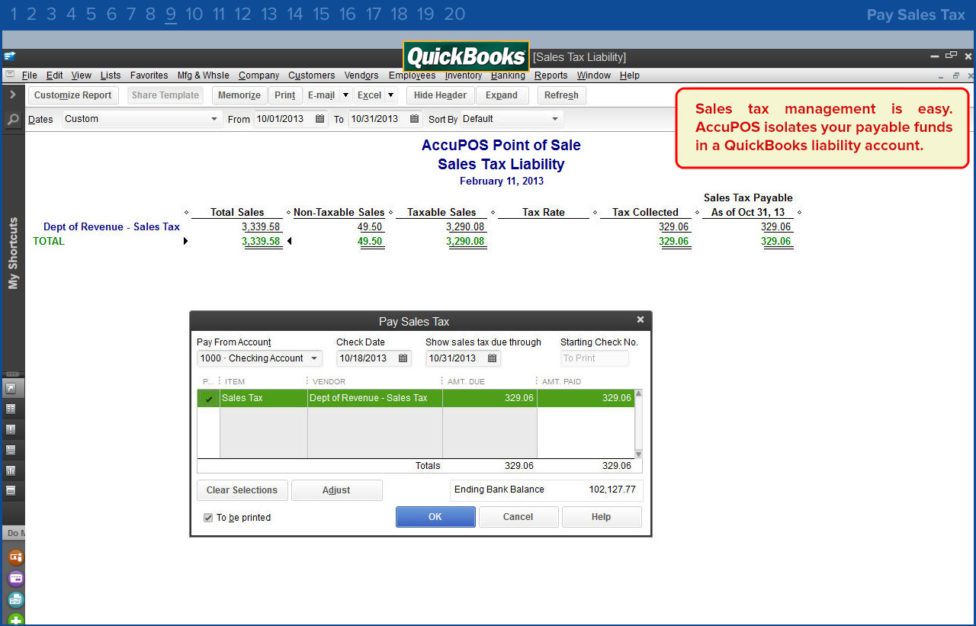976x626 pixels.
Task: Go to slide number 20 at top
Action: (454, 14)
